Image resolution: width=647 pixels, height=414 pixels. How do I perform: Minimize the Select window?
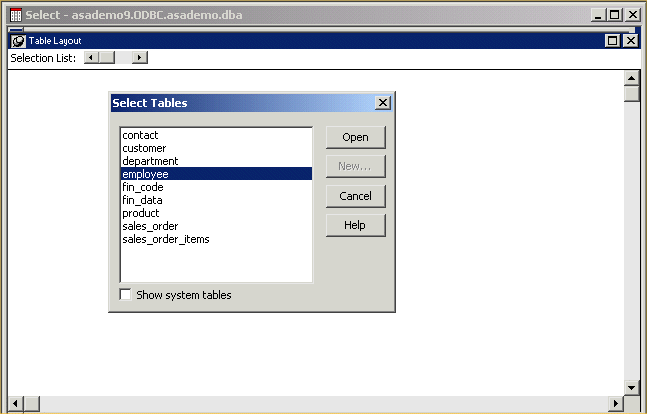597,15
